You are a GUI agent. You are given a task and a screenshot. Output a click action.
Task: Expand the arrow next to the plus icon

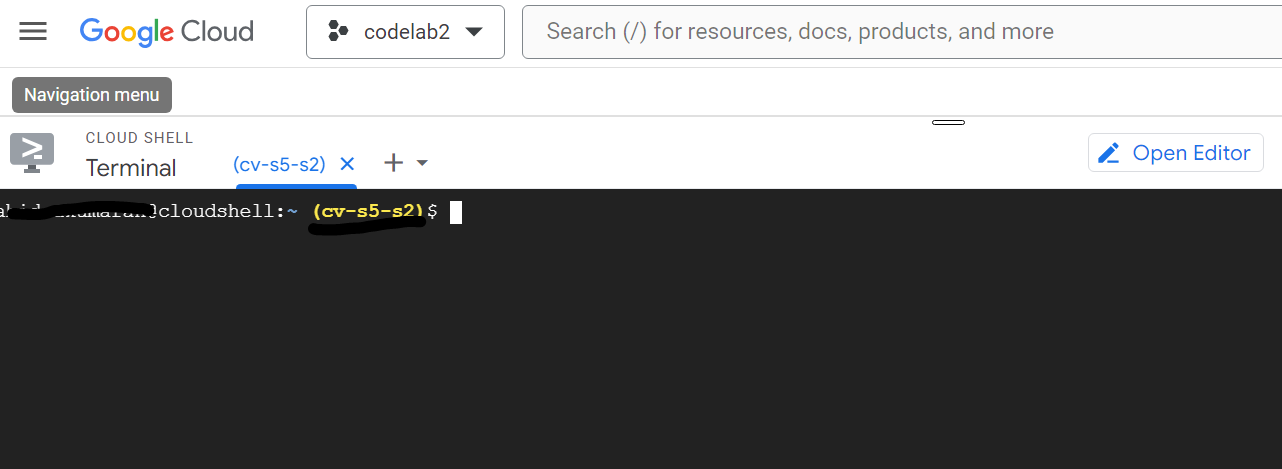422,163
